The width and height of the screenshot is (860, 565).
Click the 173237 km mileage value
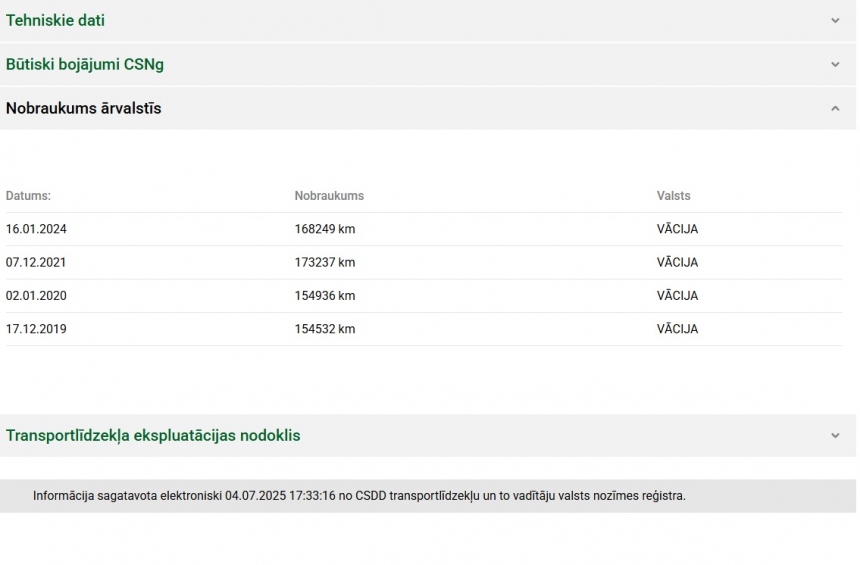(x=325, y=262)
